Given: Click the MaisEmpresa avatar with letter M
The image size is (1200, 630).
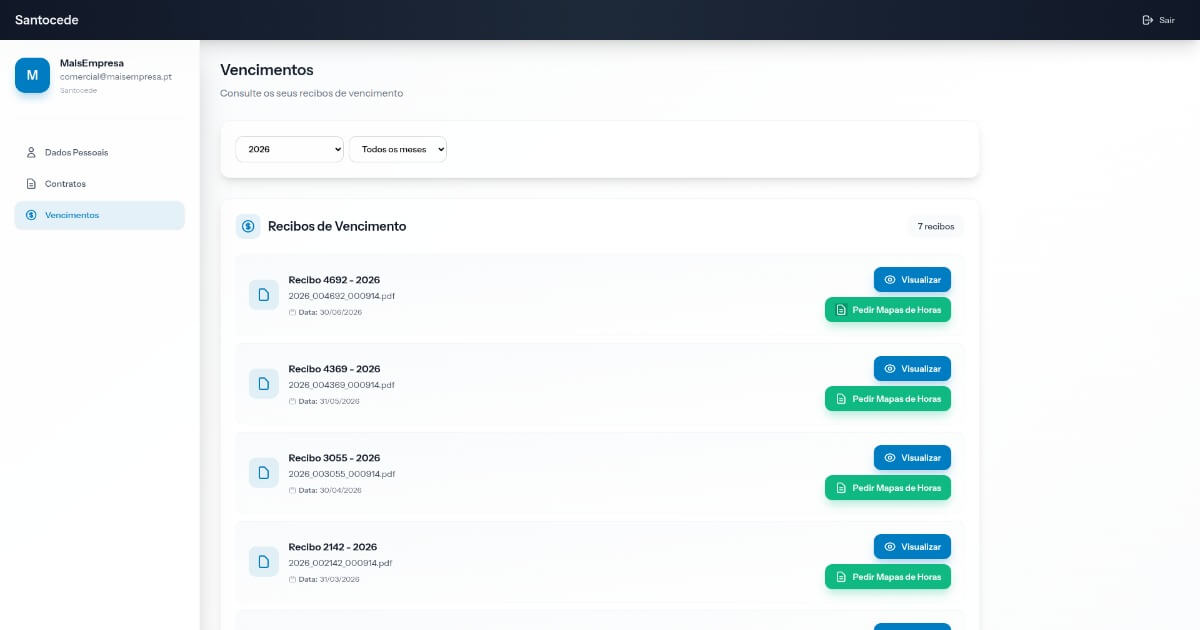Looking at the screenshot, I should point(32,75).
